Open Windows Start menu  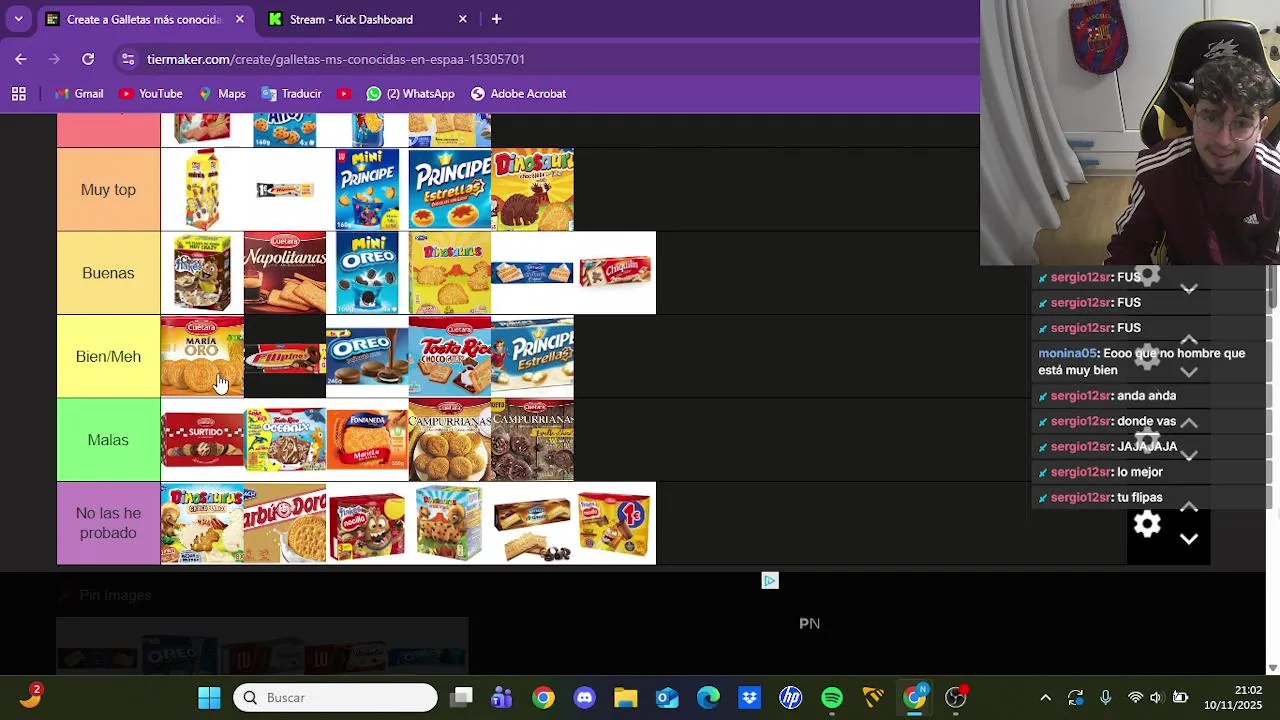click(x=209, y=697)
